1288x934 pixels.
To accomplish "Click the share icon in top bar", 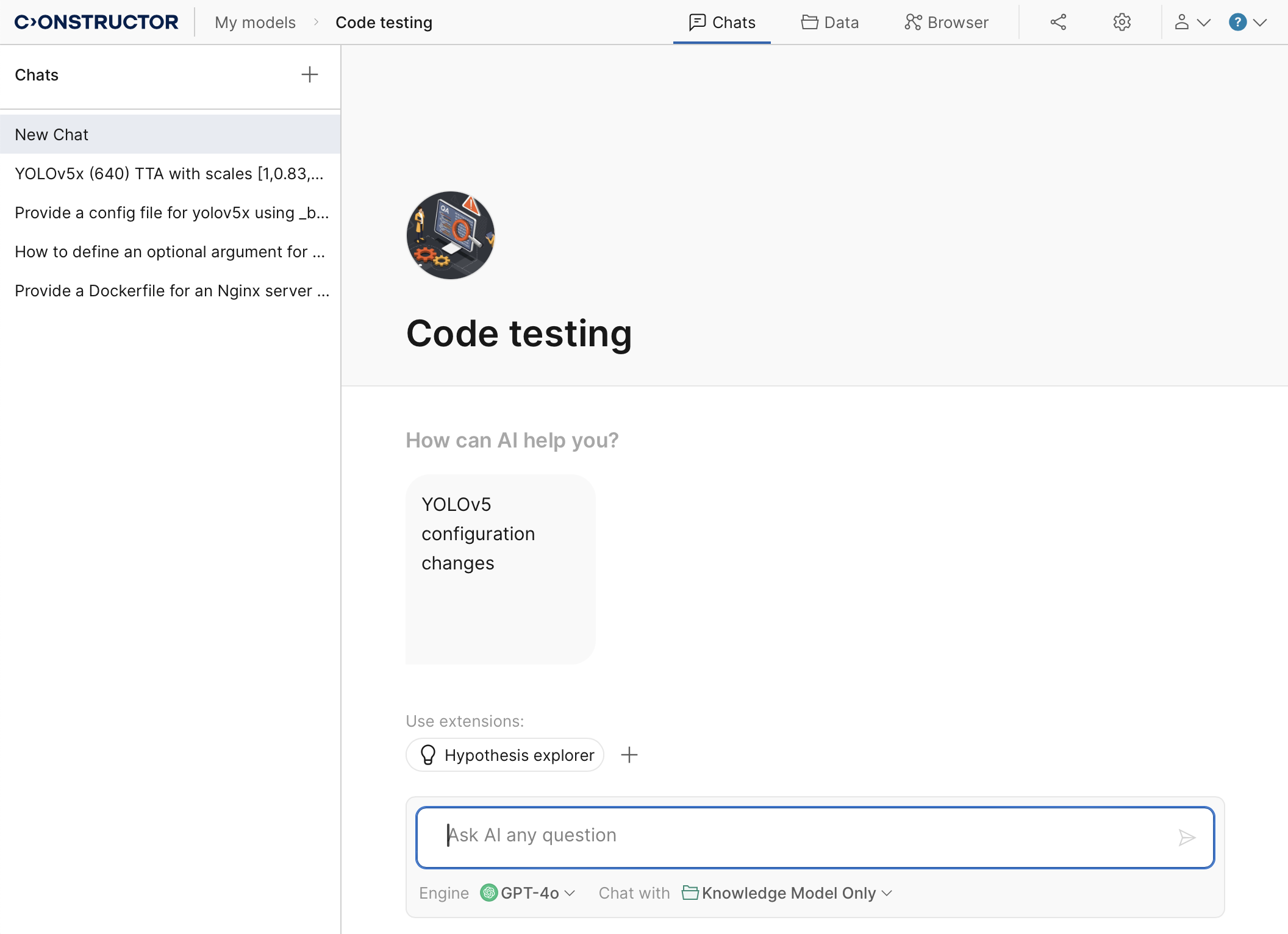I will point(1058,23).
